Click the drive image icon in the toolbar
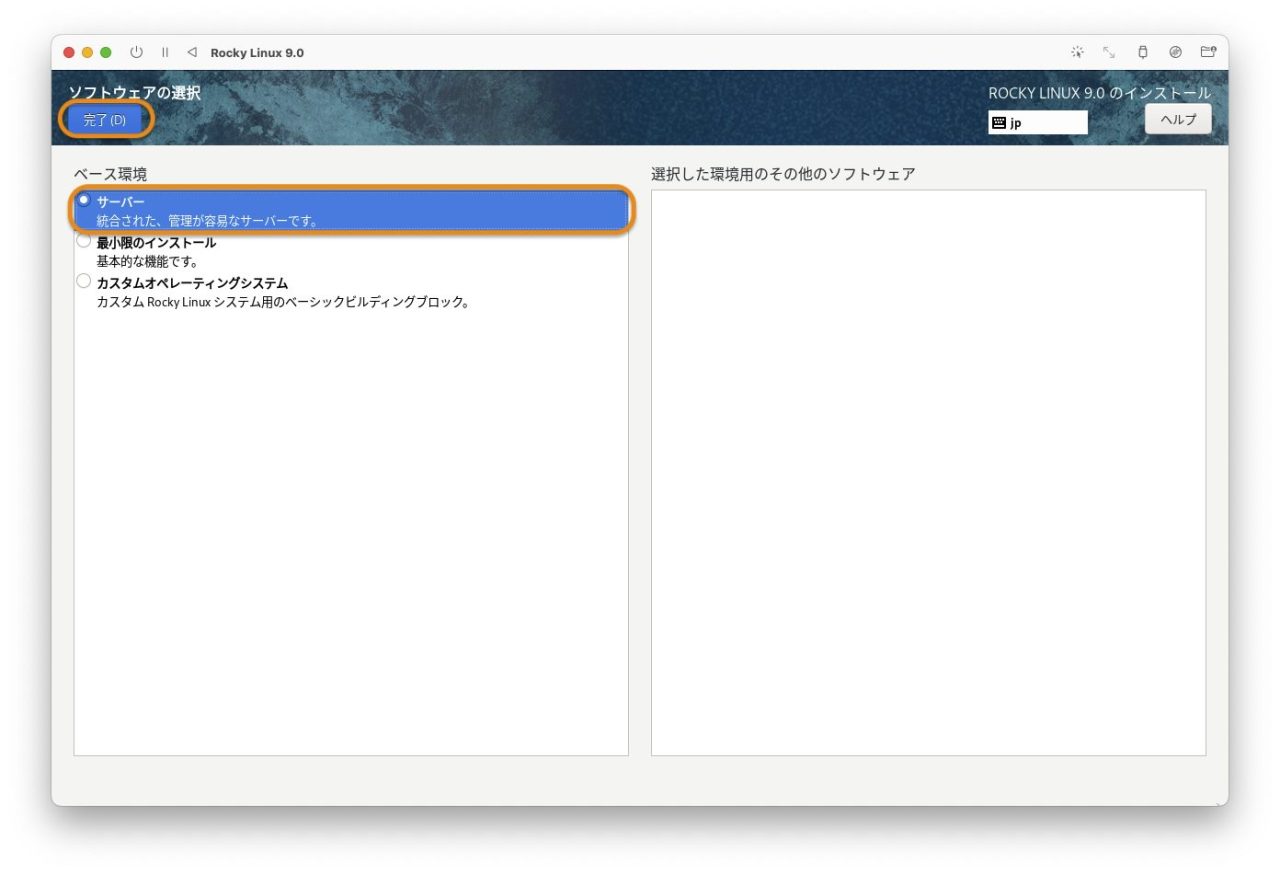This screenshot has width=1280, height=874. (1173, 52)
